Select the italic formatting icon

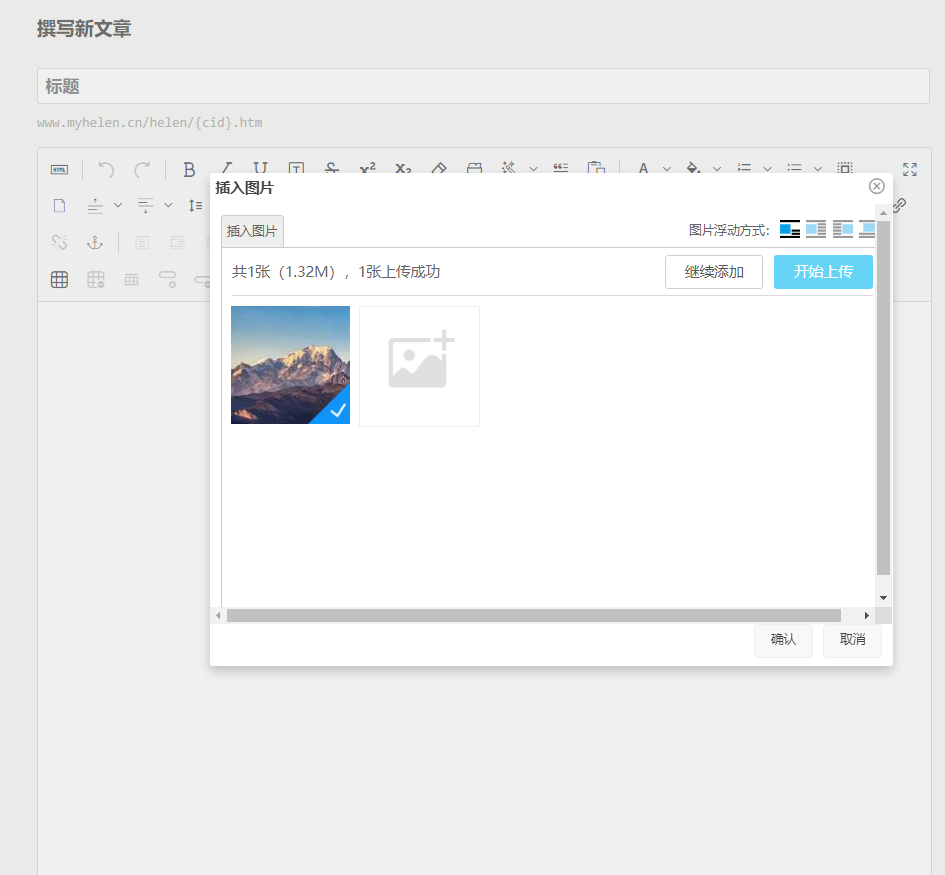coord(226,169)
